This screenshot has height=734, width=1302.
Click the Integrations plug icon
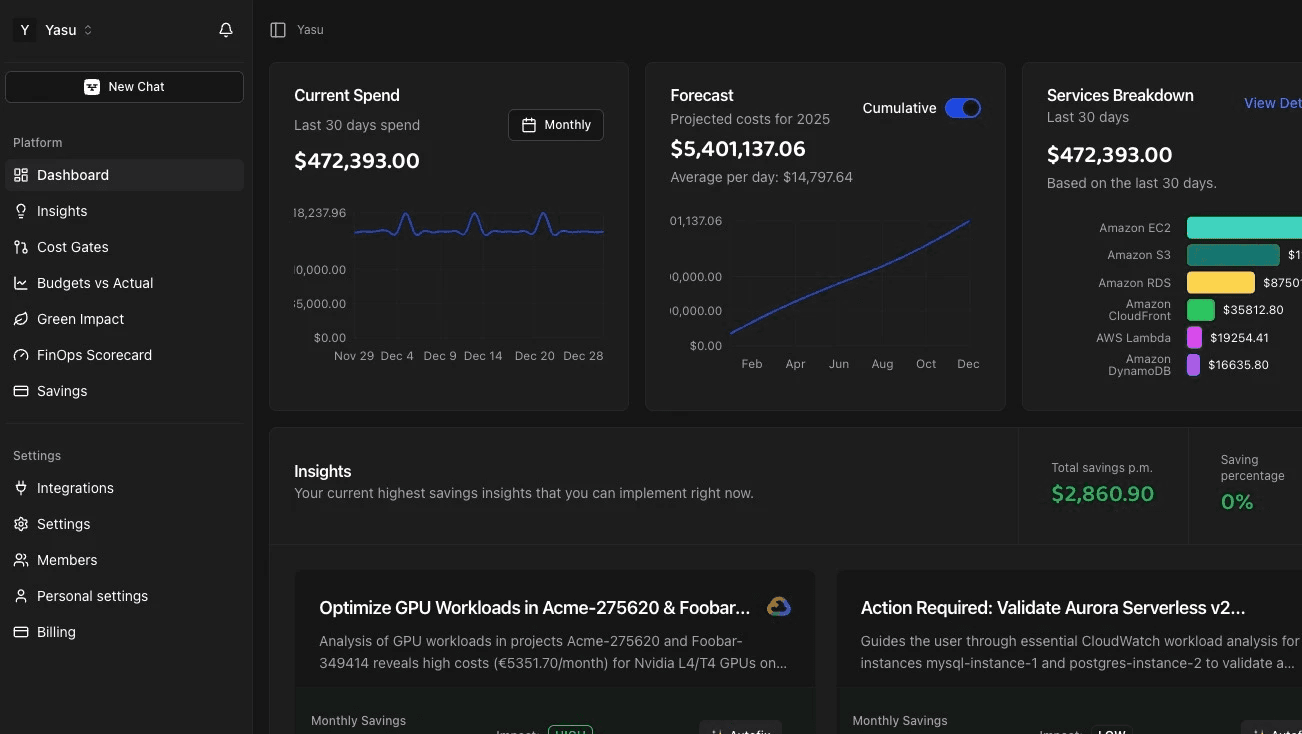[21, 488]
